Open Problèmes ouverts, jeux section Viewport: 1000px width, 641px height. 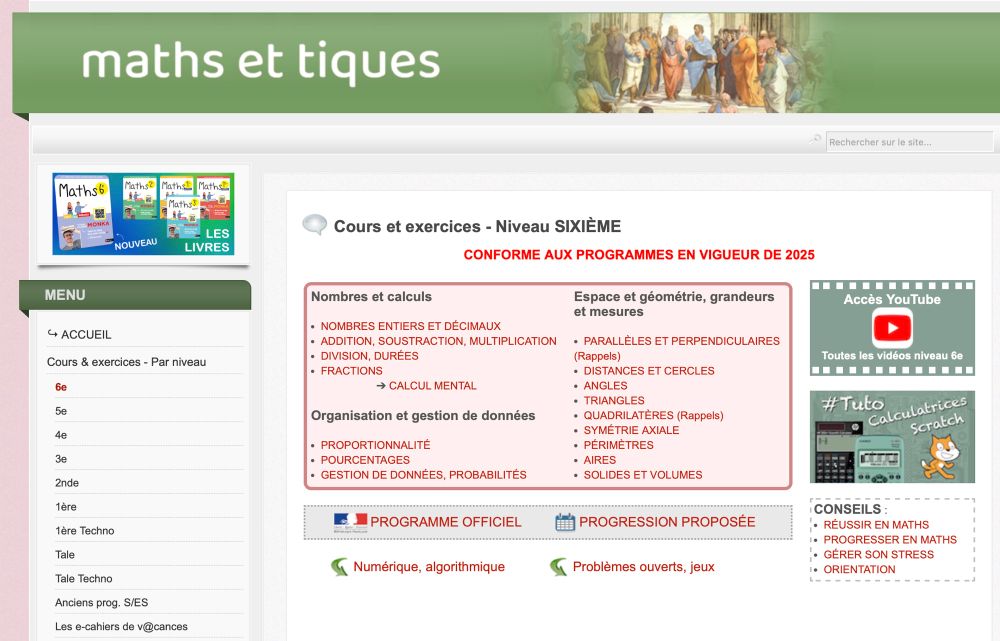click(643, 566)
